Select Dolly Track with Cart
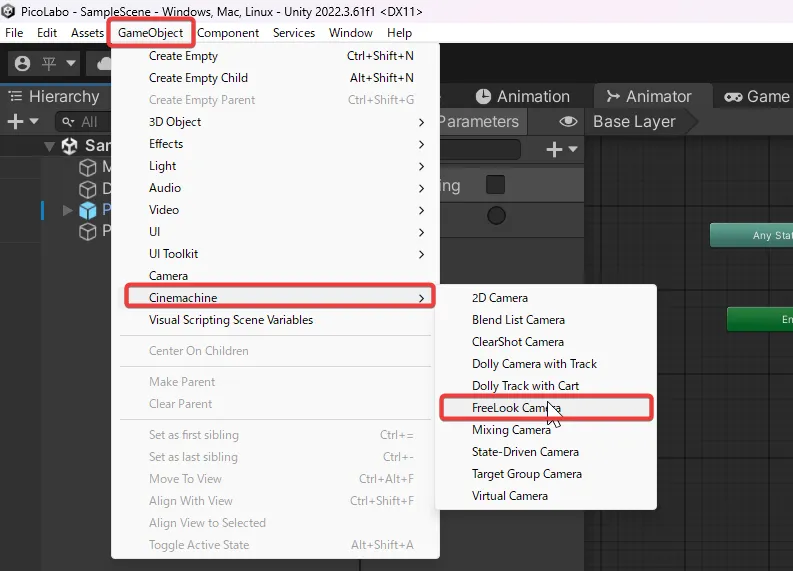The height and width of the screenshot is (571, 793). [546, 386]
